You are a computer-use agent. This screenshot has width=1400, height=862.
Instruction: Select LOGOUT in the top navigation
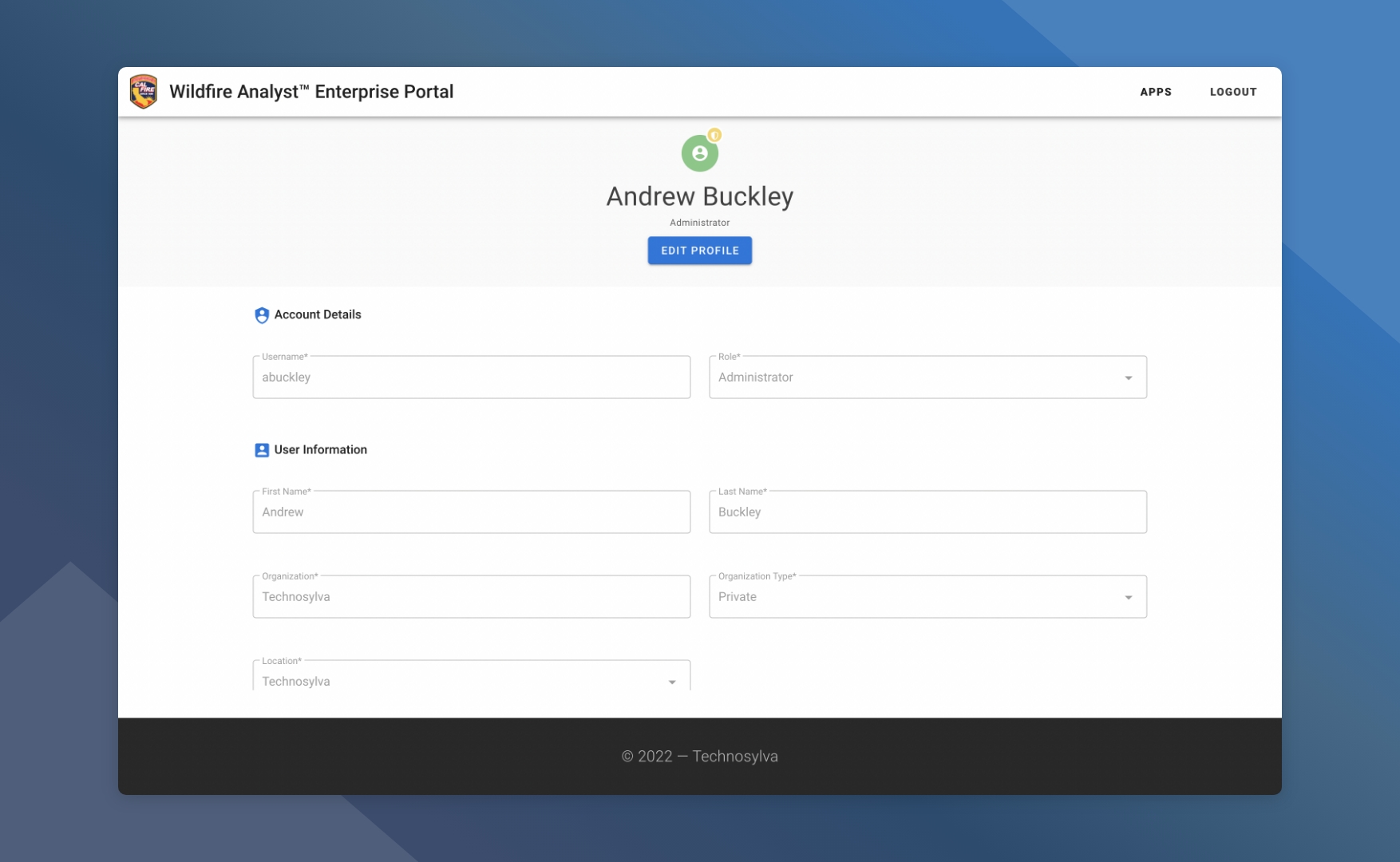click(x=1232, y=92)
